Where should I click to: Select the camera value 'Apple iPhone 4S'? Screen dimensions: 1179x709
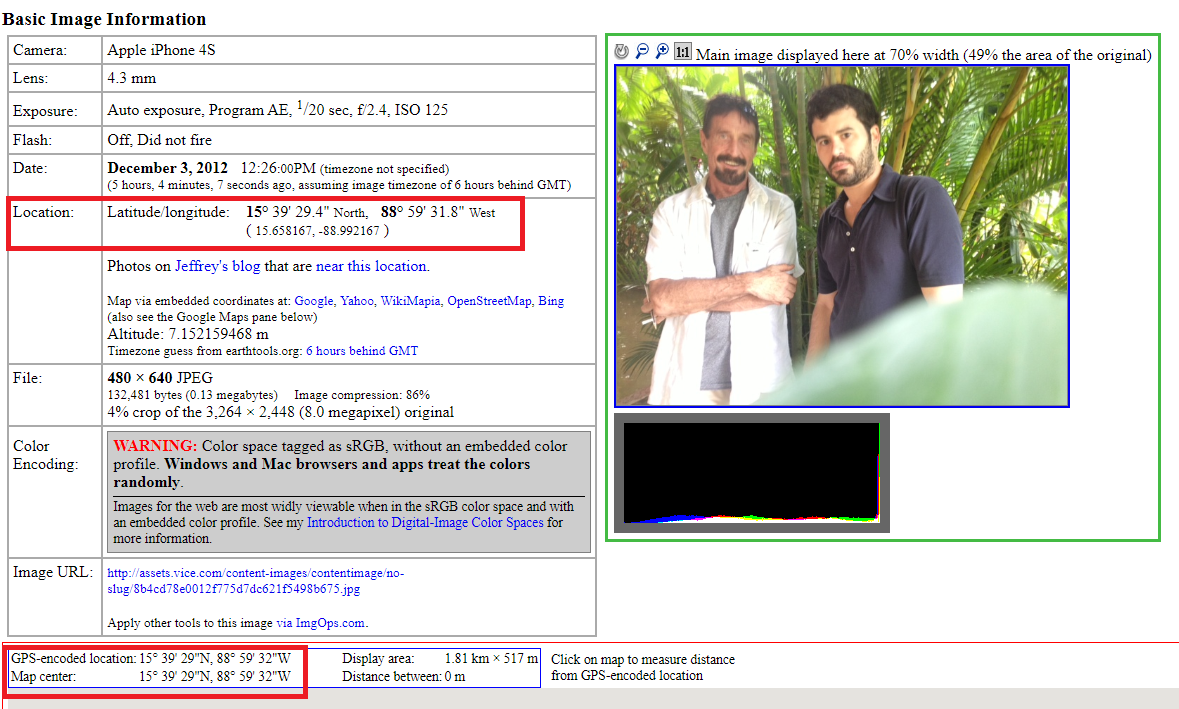[161, 50]
